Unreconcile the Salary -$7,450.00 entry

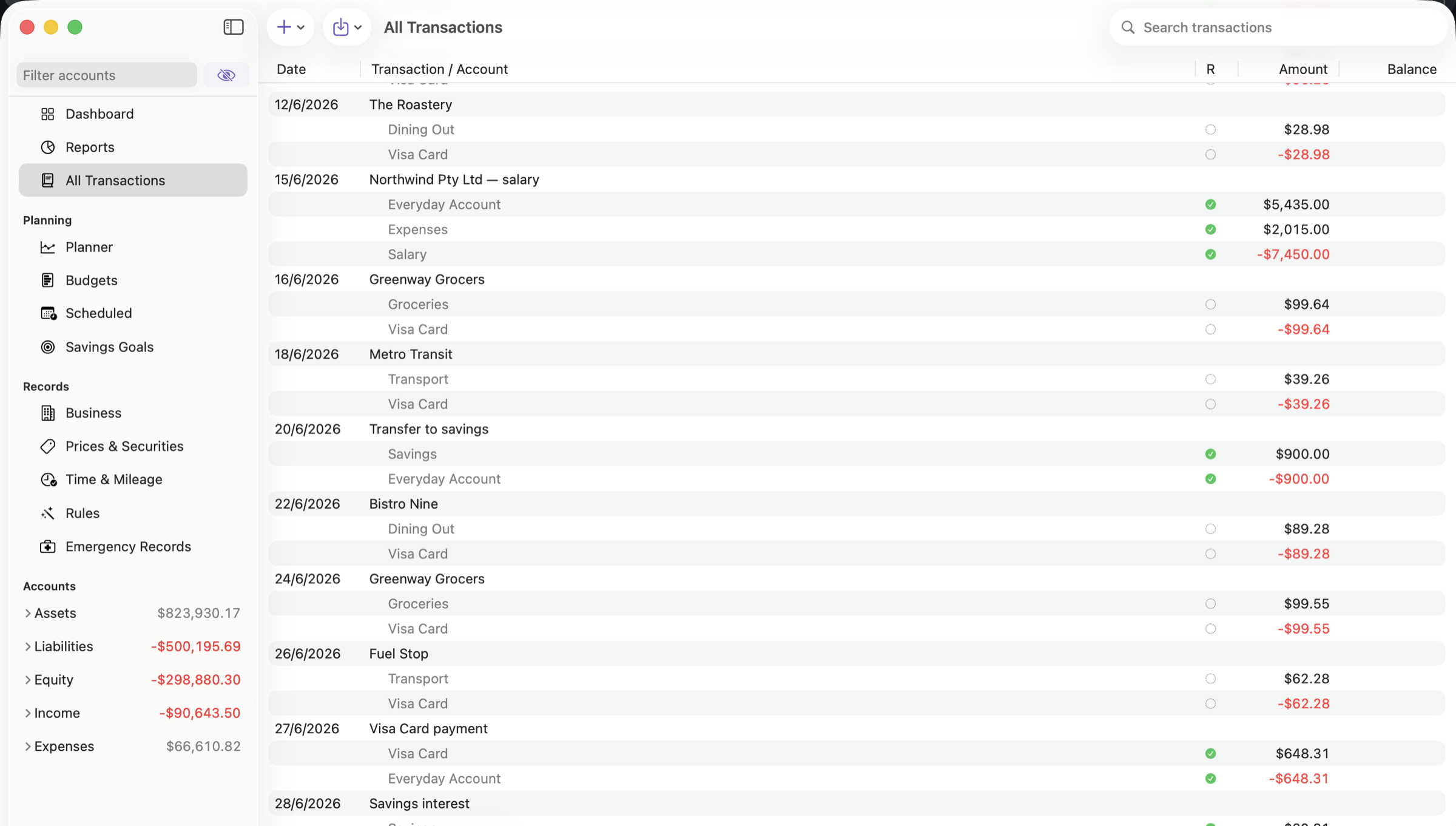tap(1210, 254)
